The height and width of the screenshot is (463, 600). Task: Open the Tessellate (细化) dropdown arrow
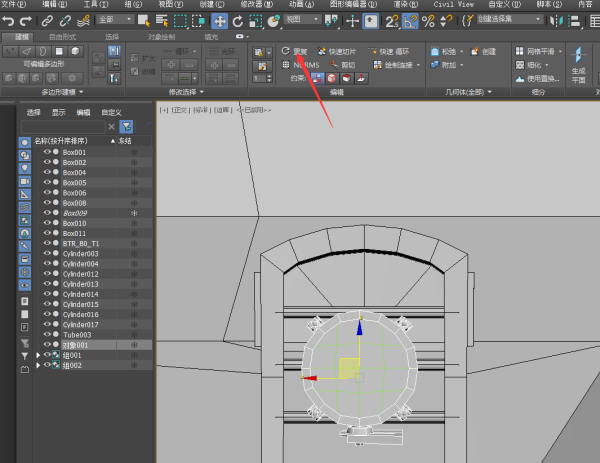pos(546,65)
